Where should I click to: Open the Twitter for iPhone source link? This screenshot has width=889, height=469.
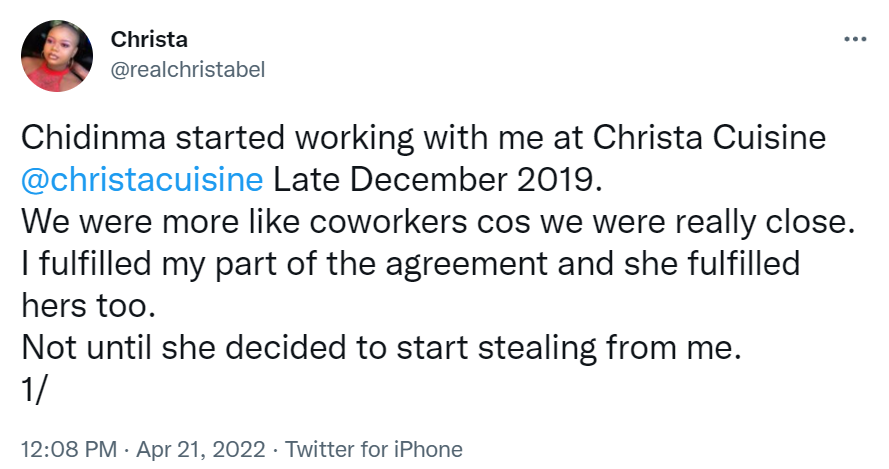pyautogui.click(x=375, y=449)
